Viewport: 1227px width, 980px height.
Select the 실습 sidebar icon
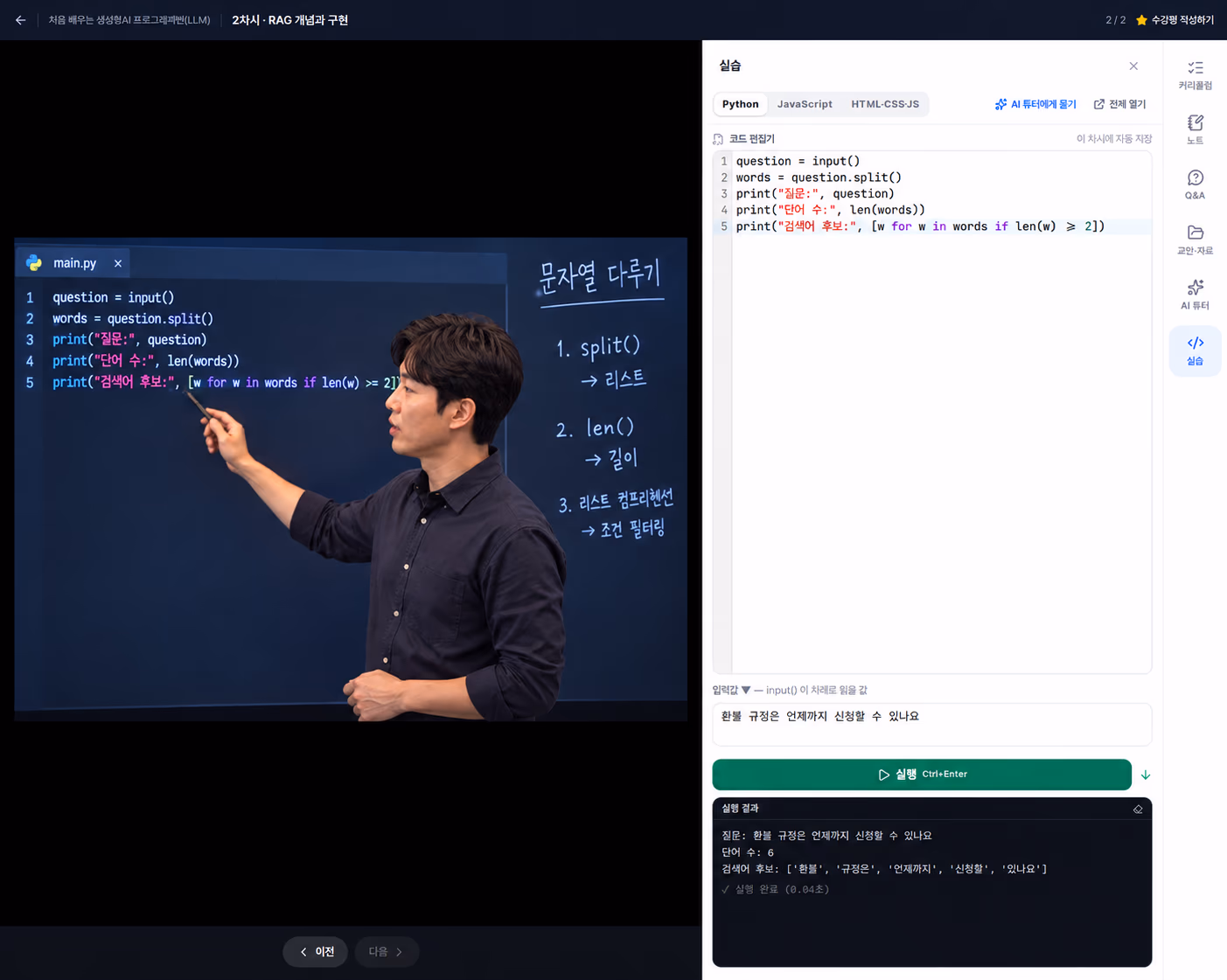[x=1195, y=351]
